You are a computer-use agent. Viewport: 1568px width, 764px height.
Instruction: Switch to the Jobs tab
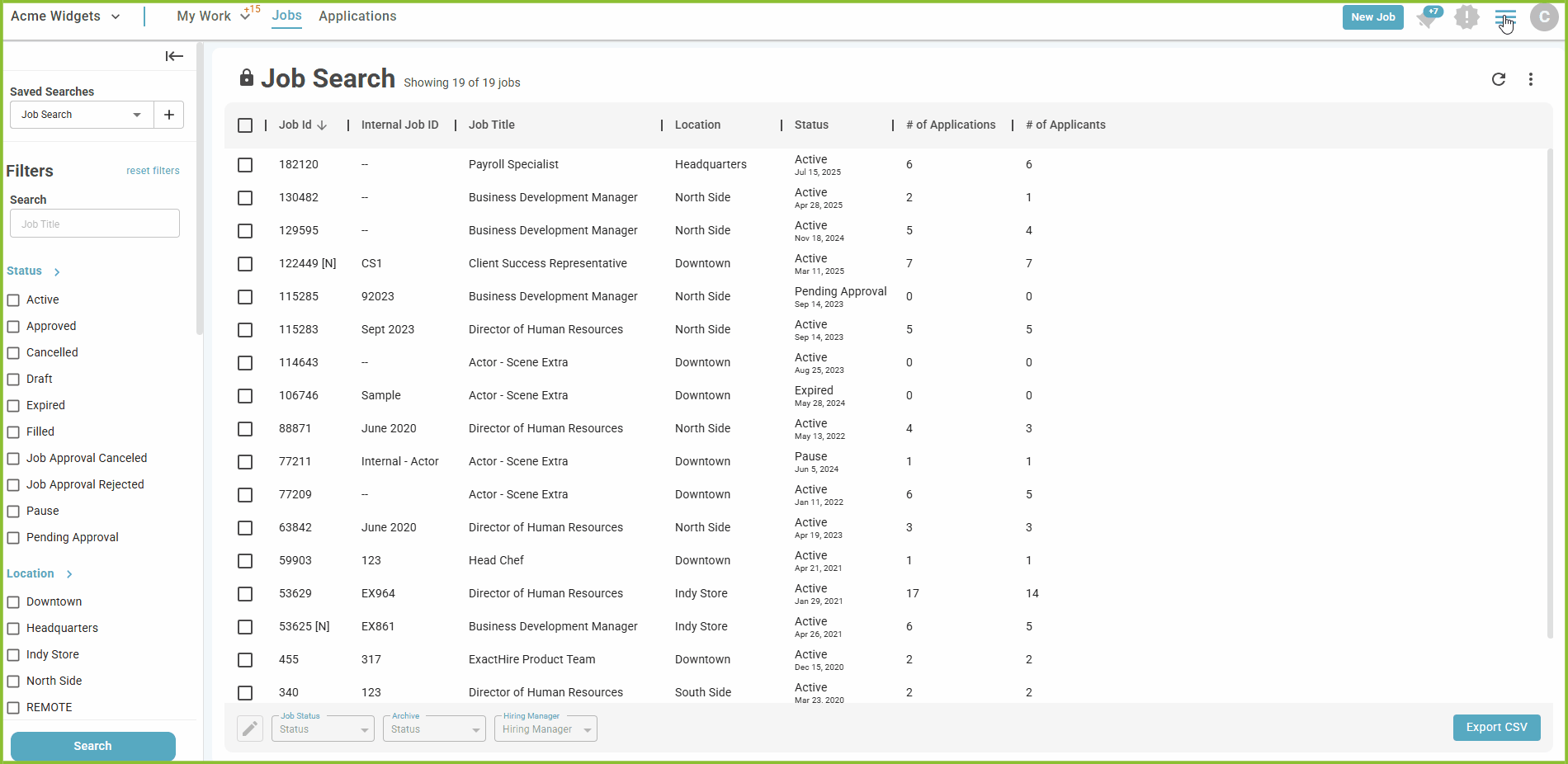pyautogui.click(x=286, y=16)
